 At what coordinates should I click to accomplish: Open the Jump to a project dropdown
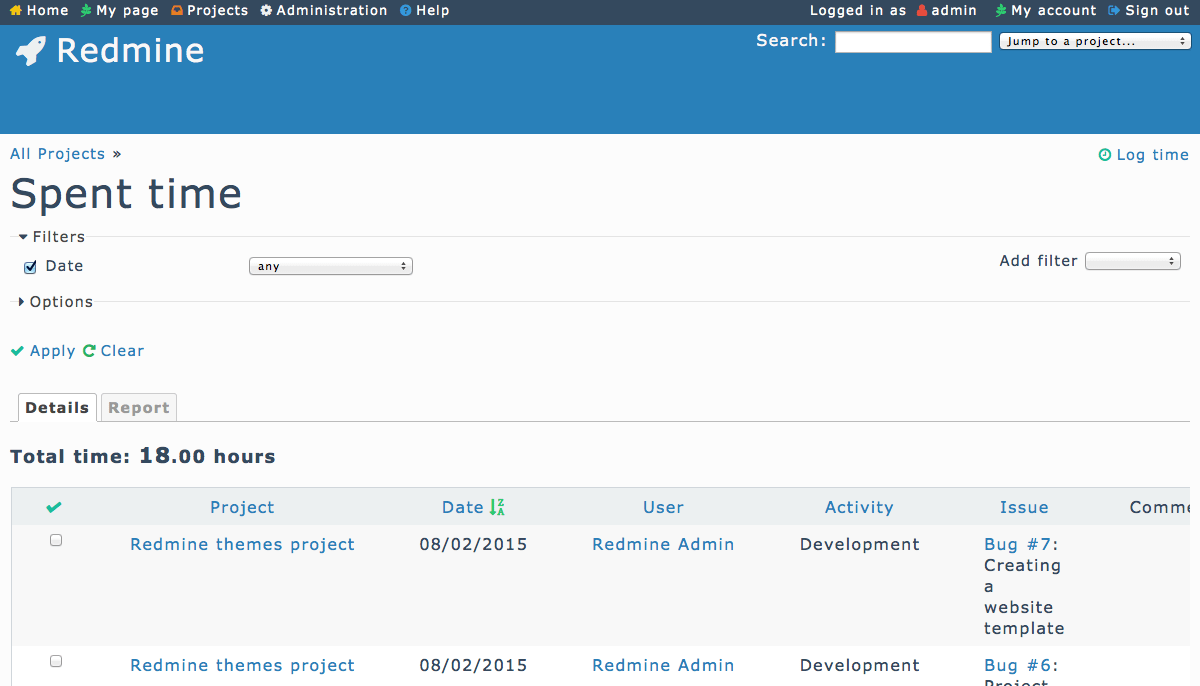[x=1094, y=41]
